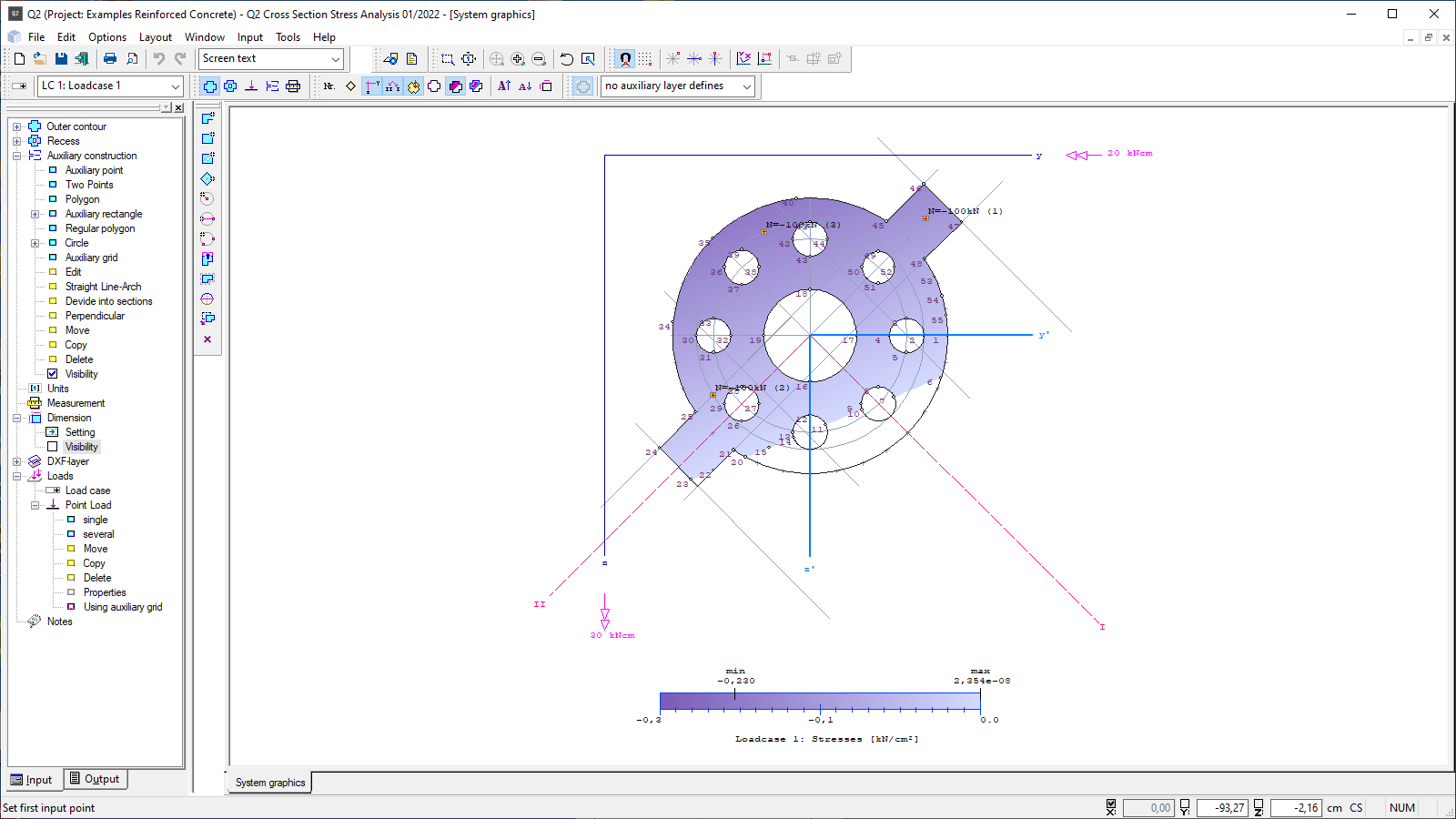
Task: Click the decrease text size icon
Action: [525, 86]
